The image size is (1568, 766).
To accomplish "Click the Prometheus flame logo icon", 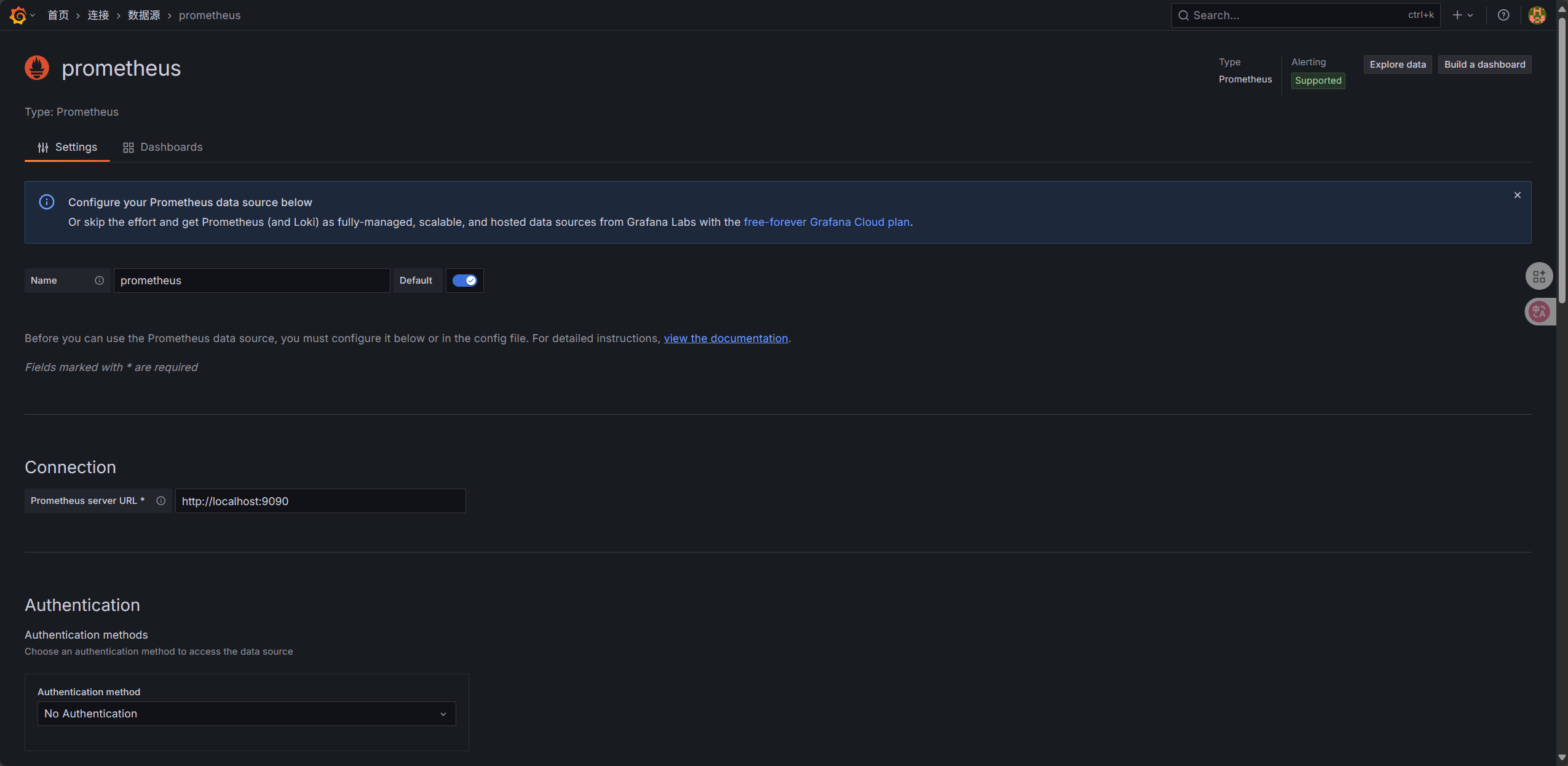I will coord(37,68).
